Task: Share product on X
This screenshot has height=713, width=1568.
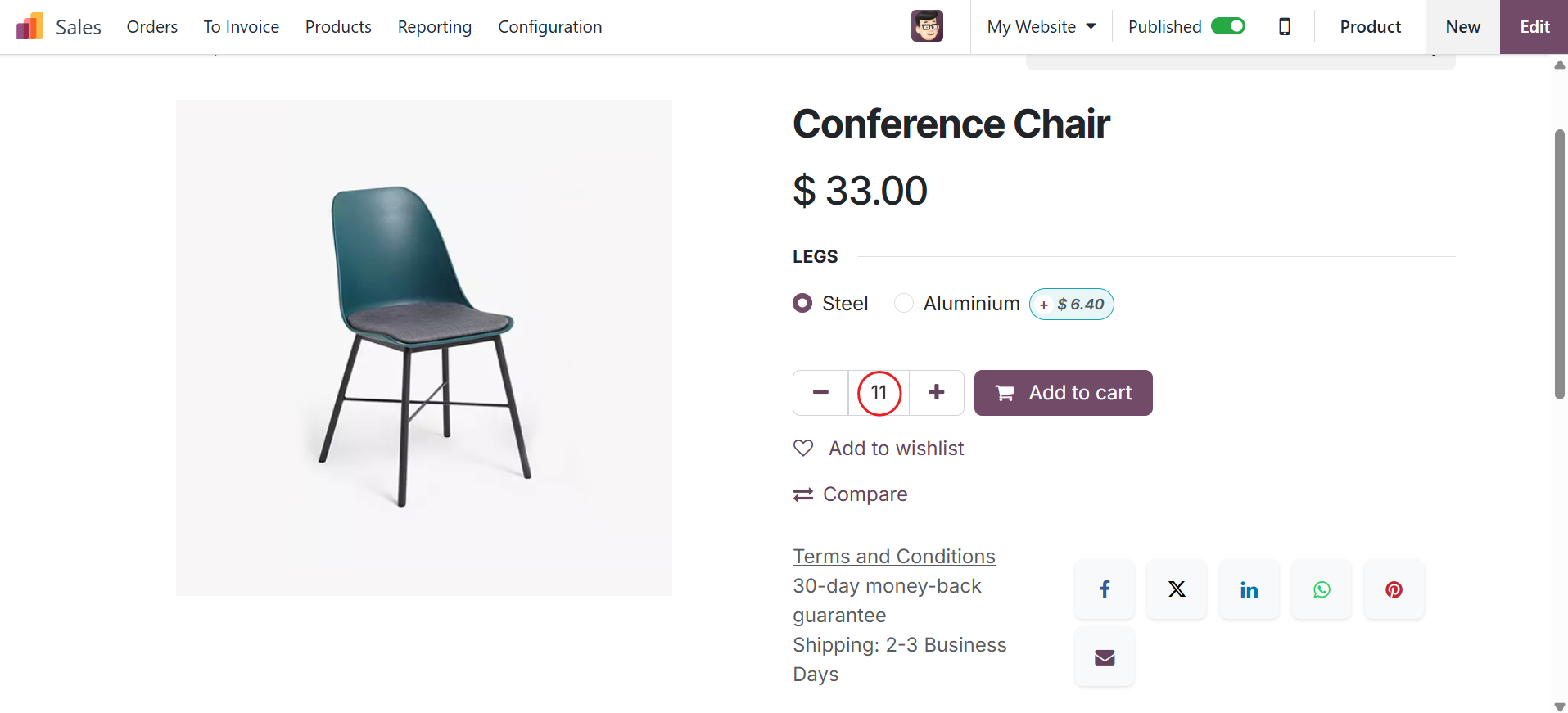Action: 1177,589
